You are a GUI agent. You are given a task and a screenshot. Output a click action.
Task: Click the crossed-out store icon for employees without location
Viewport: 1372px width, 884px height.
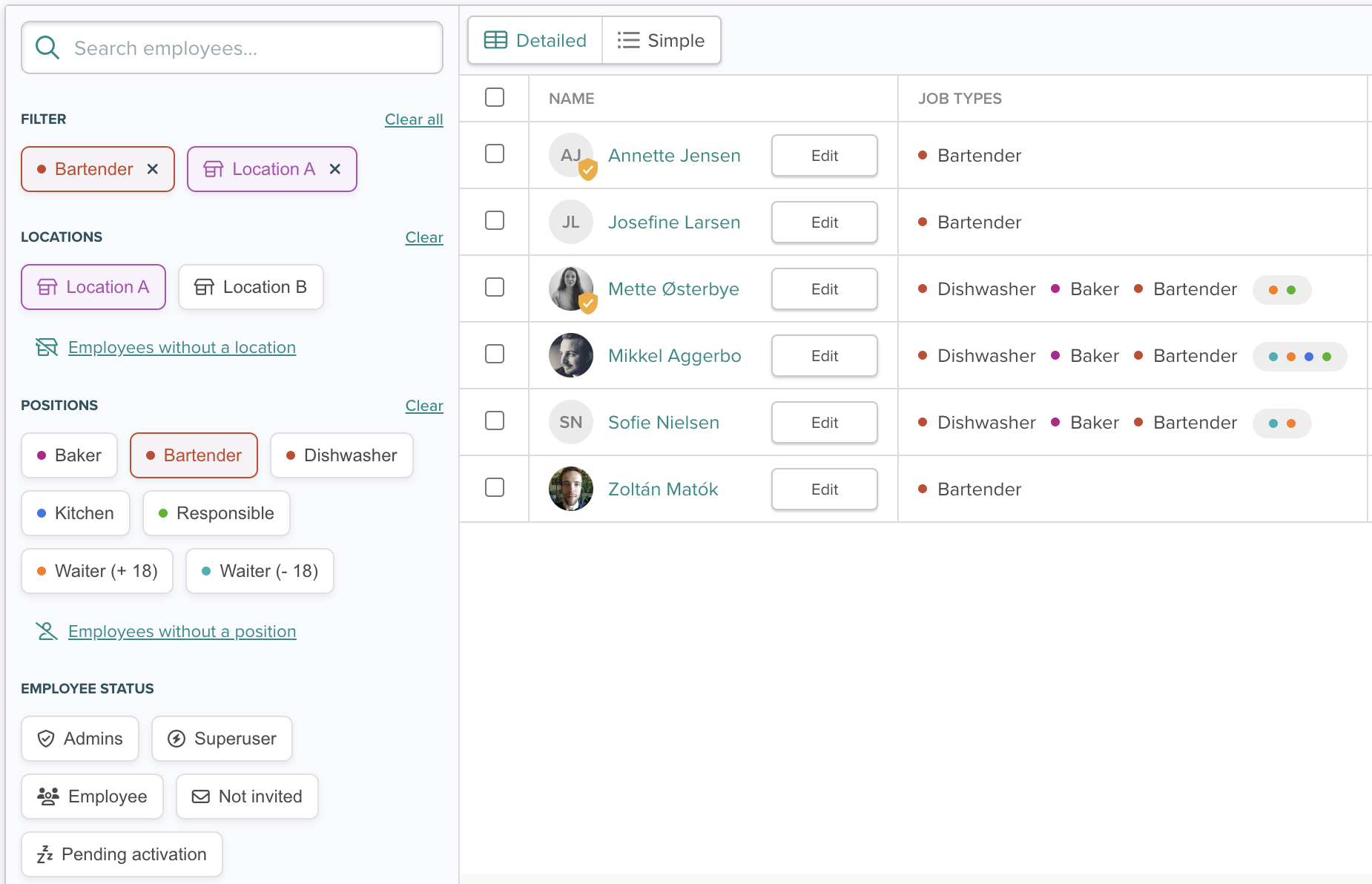click(47, 347)
